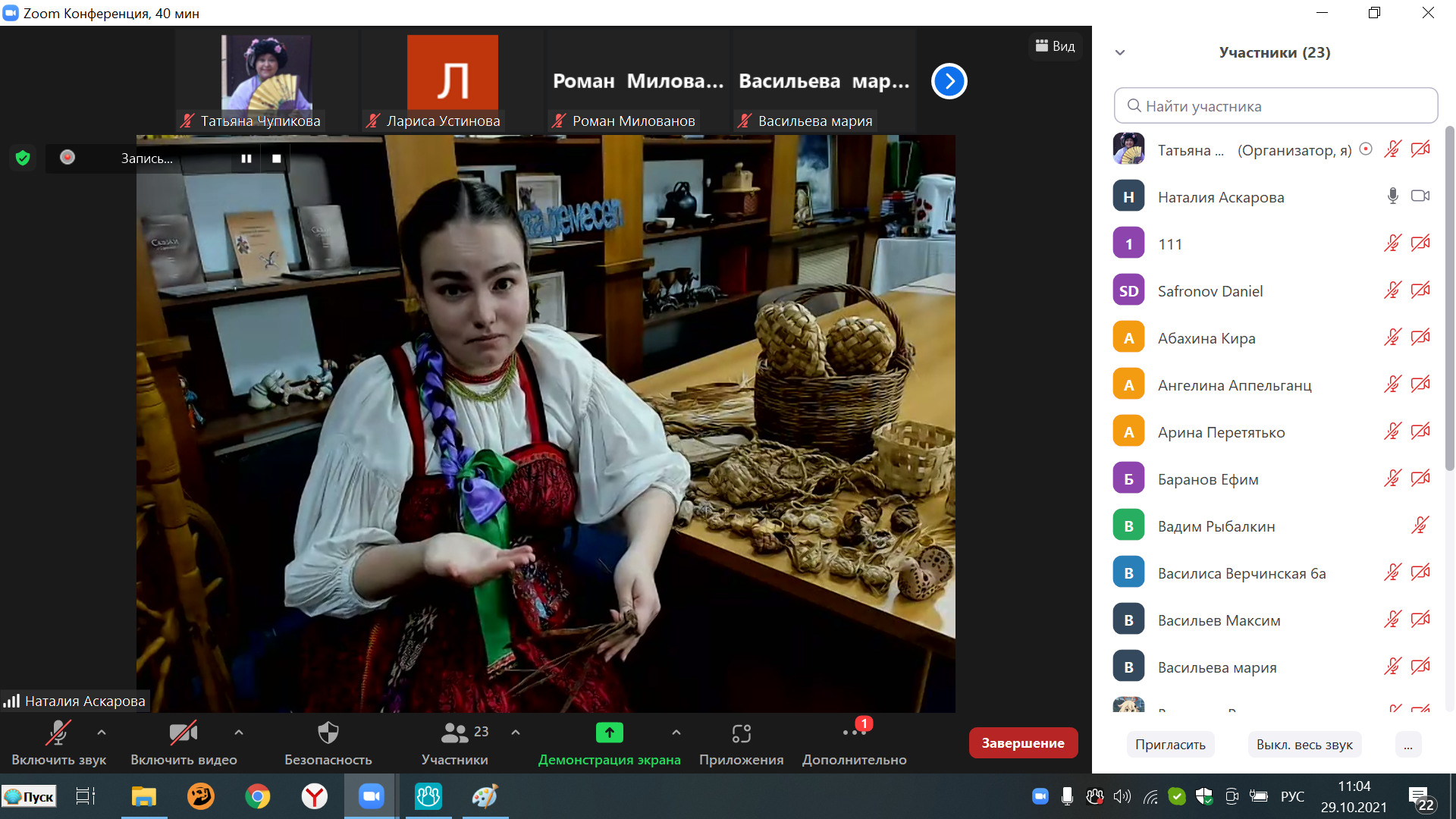
Task: Click the green encryption shield icon
Action: tap(23, 158)
